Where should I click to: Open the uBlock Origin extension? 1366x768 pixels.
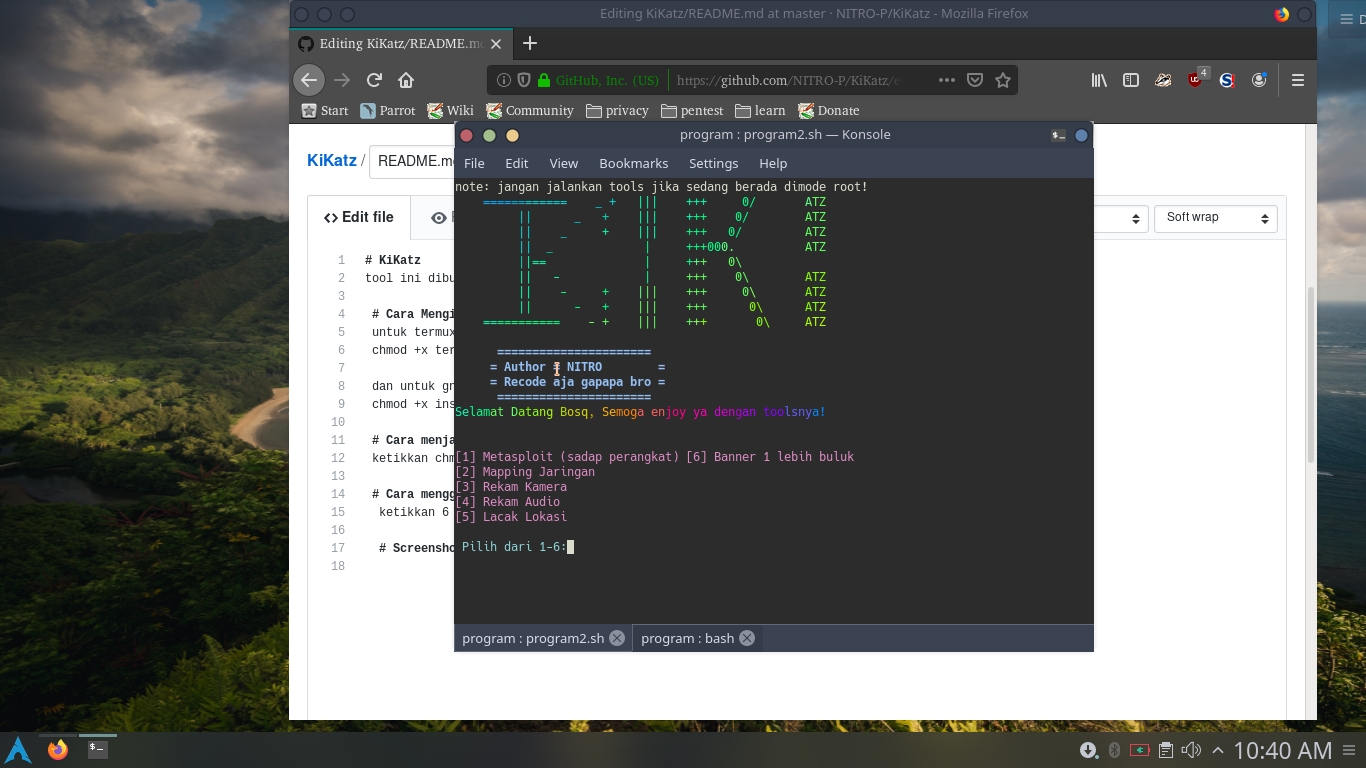point(1196,80)
